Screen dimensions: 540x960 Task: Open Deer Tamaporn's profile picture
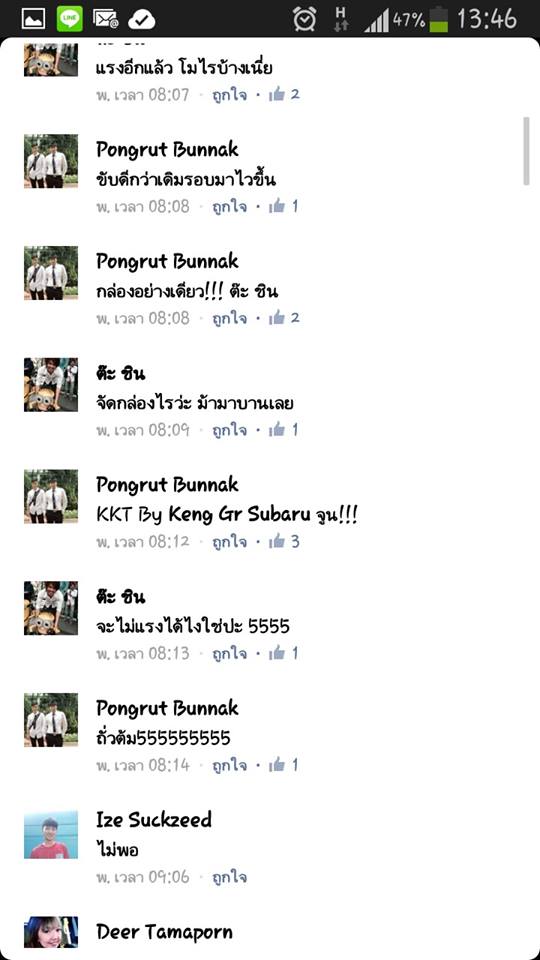pos(51,932)
